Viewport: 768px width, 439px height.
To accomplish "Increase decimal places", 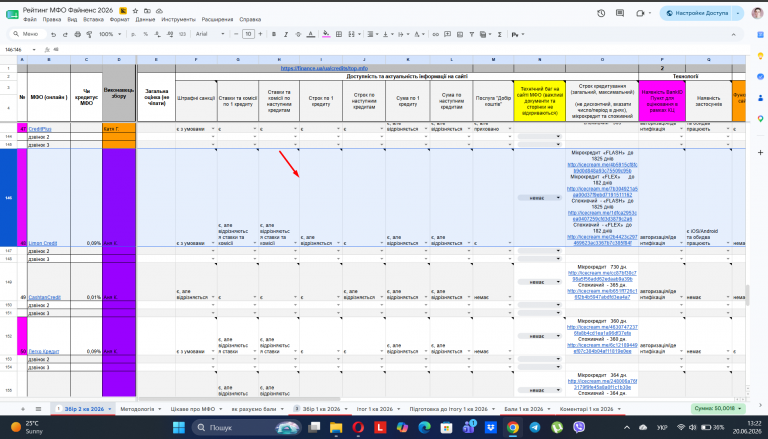I will pyautogui.click(x=169, y=34).
